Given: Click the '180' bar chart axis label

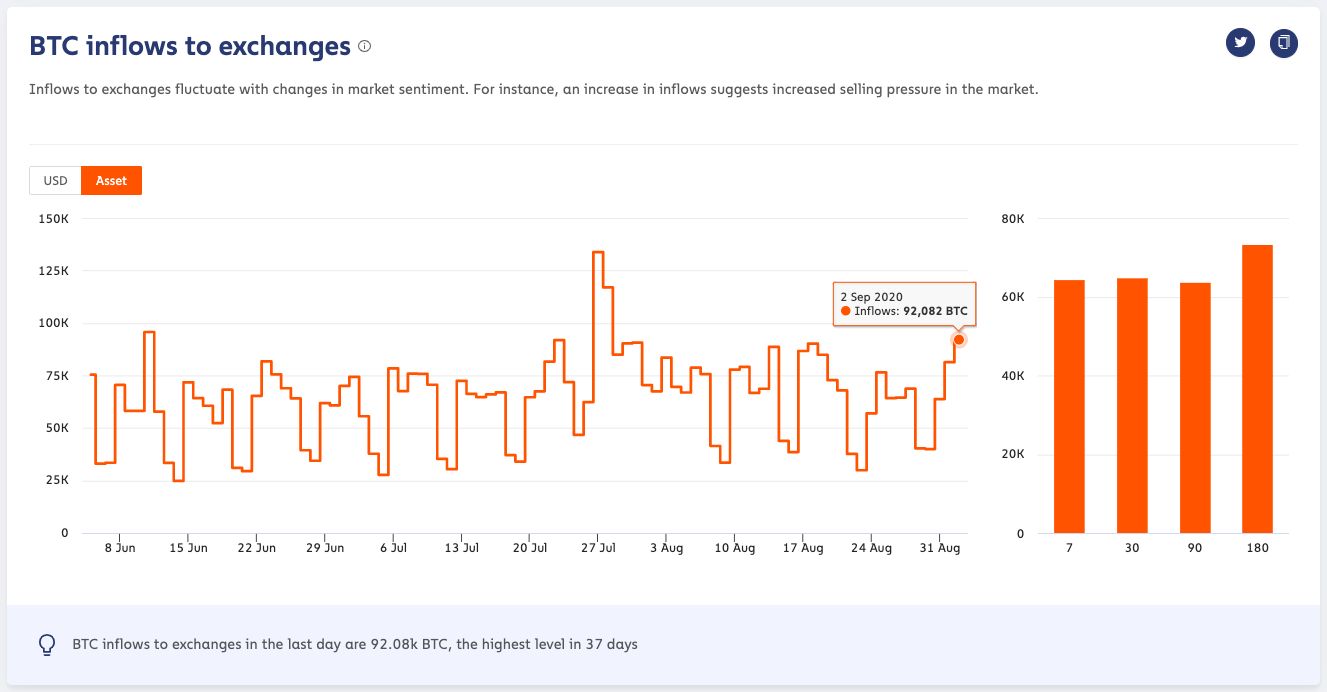Looking at the screenshot, I should [x=1257, y=548].
